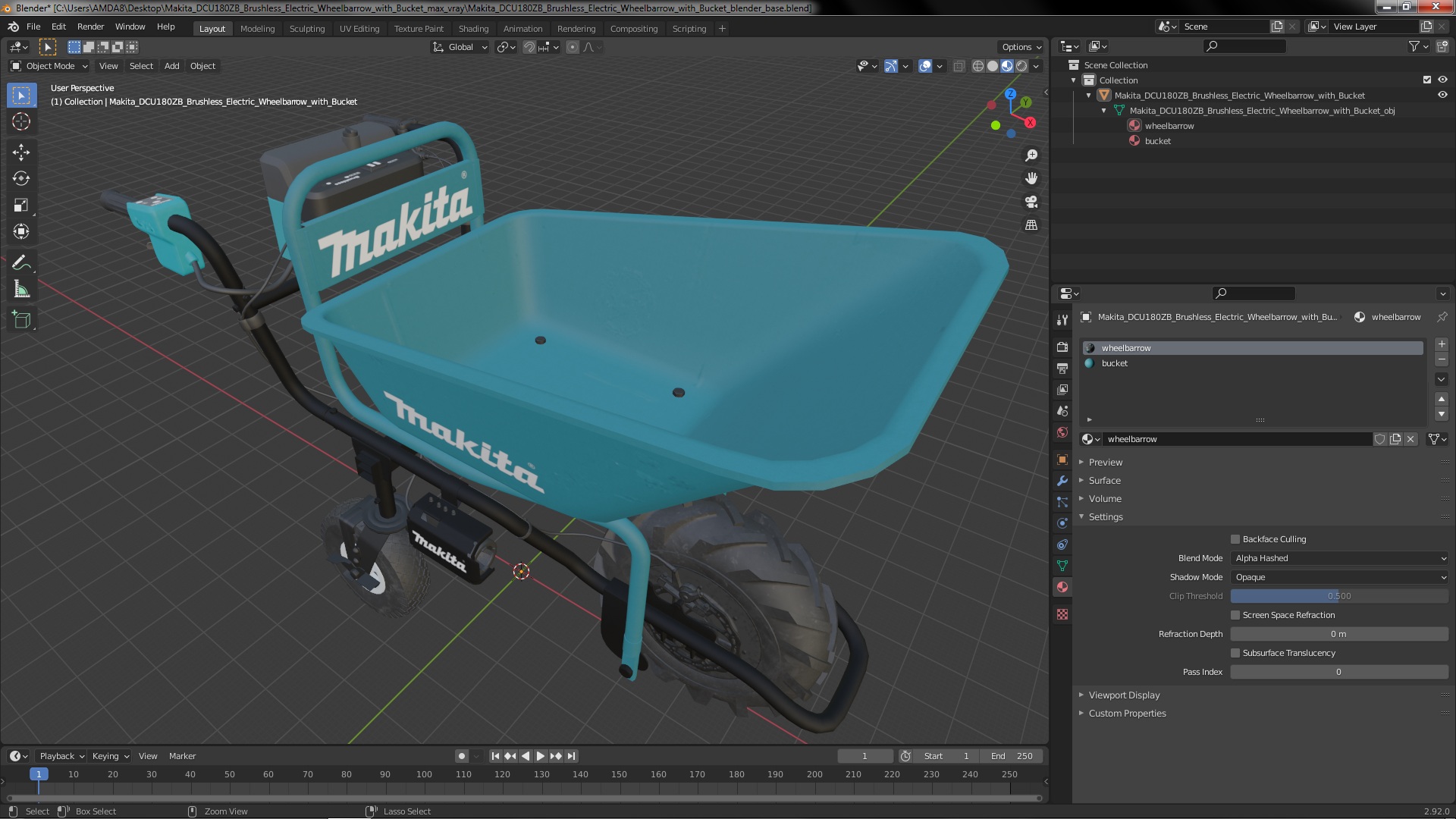Open the Texture properties checker tab

coord(1062,614)
